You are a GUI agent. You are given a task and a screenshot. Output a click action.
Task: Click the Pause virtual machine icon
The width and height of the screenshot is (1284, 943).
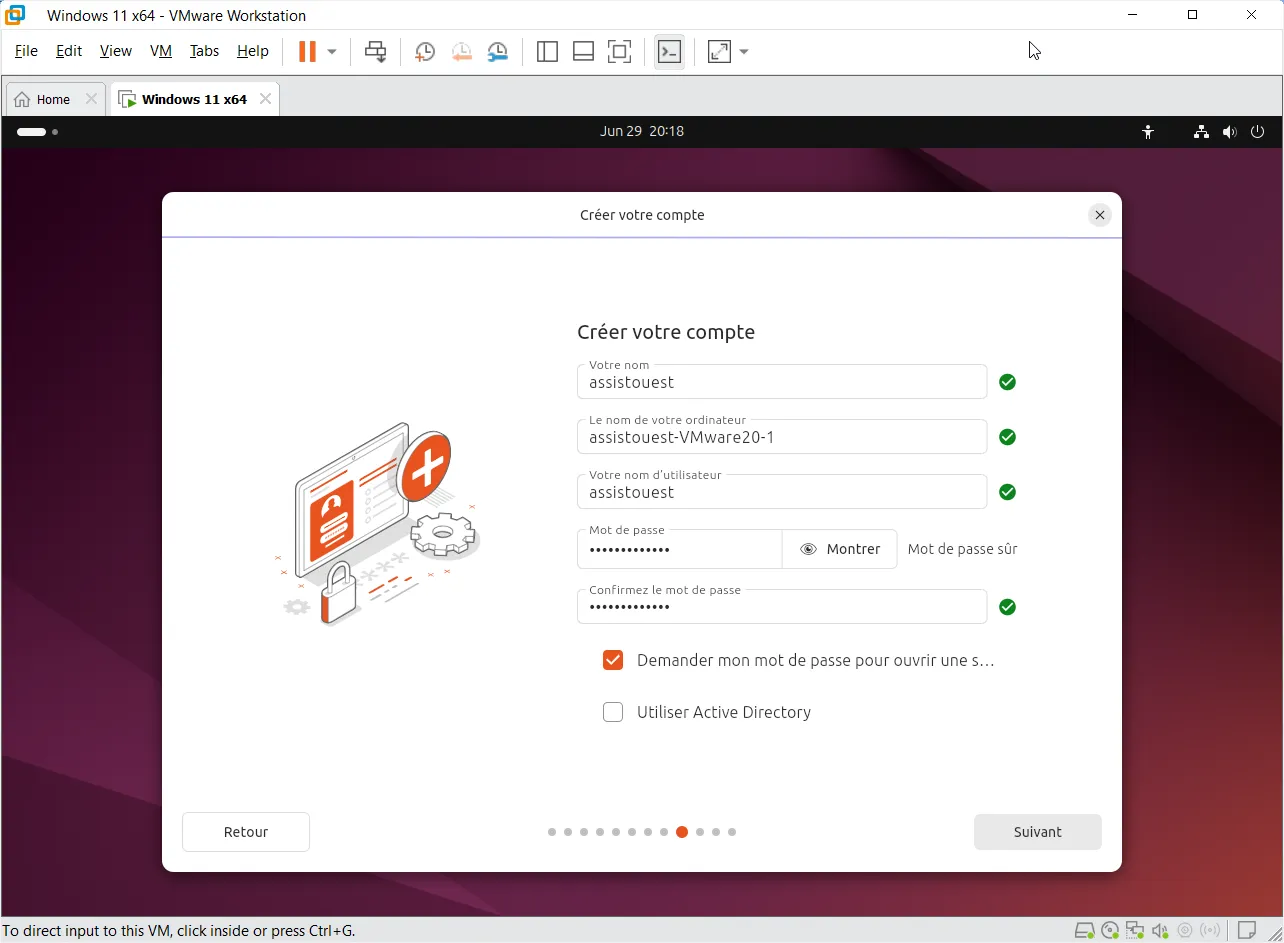(307, 51)
